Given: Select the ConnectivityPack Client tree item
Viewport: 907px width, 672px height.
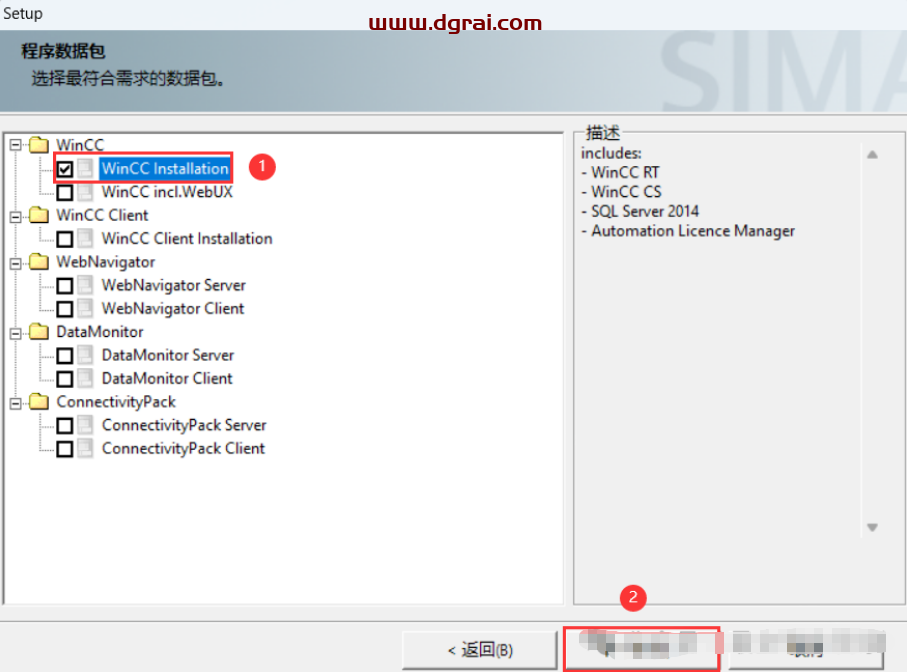Looking at the screenshot, I should click(x=183, y=448).
